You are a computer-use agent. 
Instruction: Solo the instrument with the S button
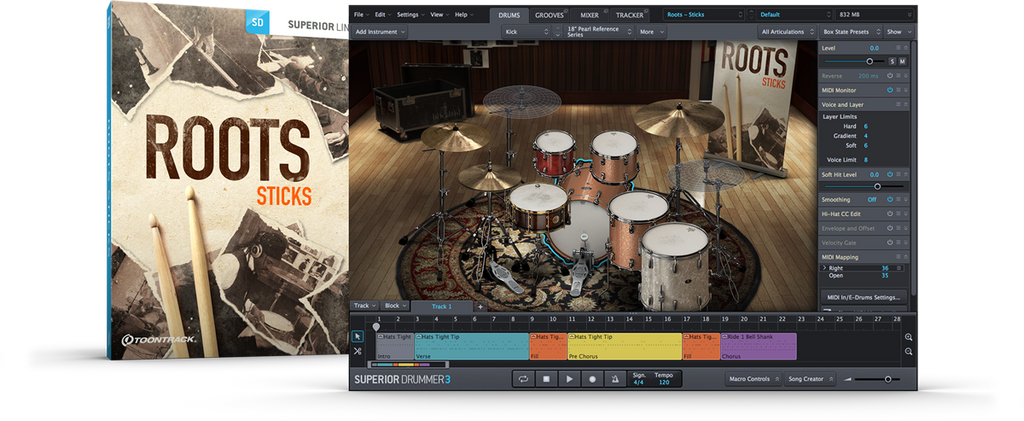pos(892,61)
